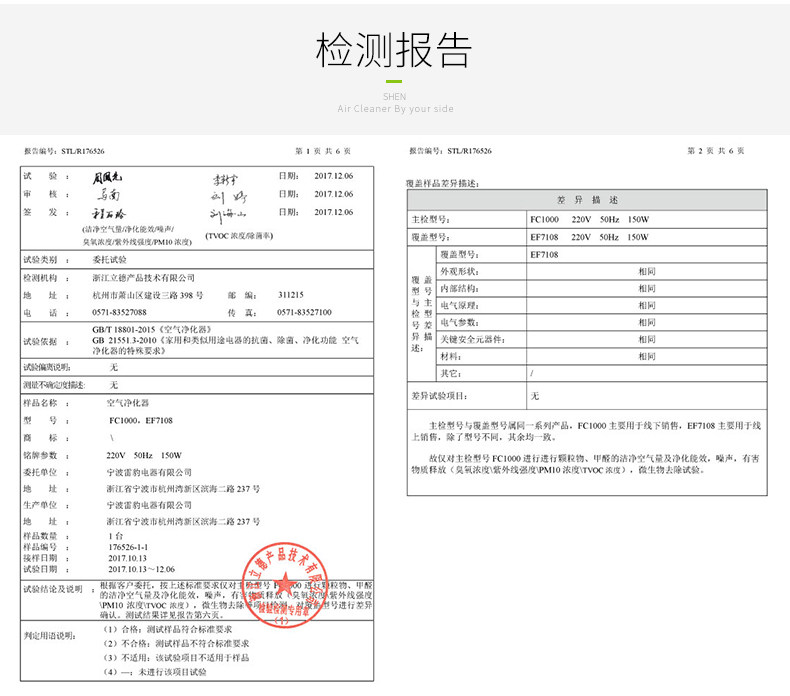790x696 pixels.
Task: Click the 检测报告 main heading
Action: pos(394,49)
